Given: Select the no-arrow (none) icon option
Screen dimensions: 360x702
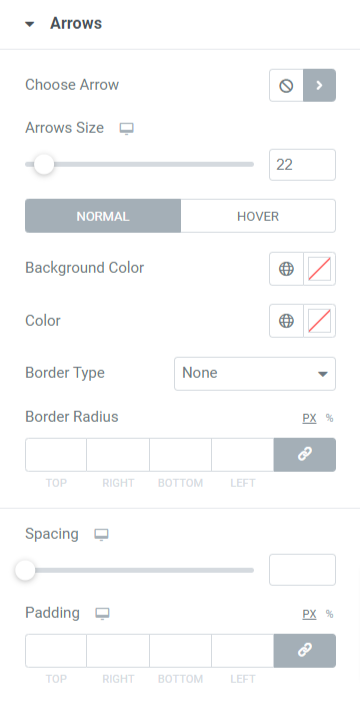Looking at the screenshot, I should [x=286, y=85].
